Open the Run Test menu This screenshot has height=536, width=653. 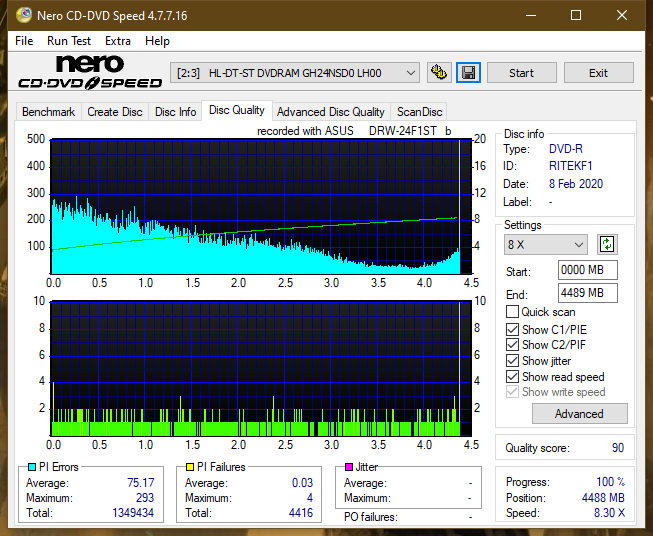click(69, 41)
